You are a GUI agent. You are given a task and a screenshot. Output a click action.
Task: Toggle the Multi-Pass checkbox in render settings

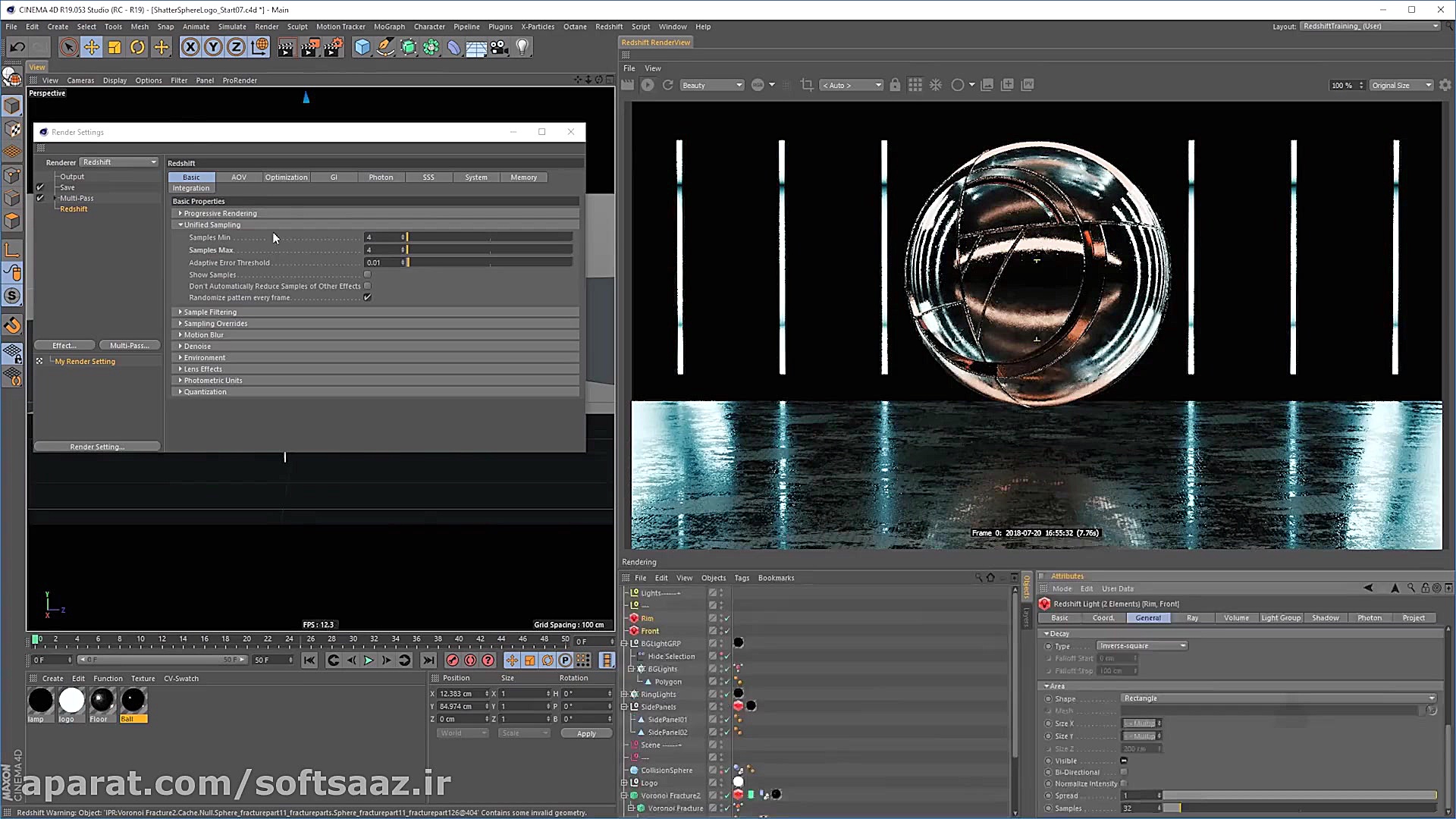tap(40, 198)
